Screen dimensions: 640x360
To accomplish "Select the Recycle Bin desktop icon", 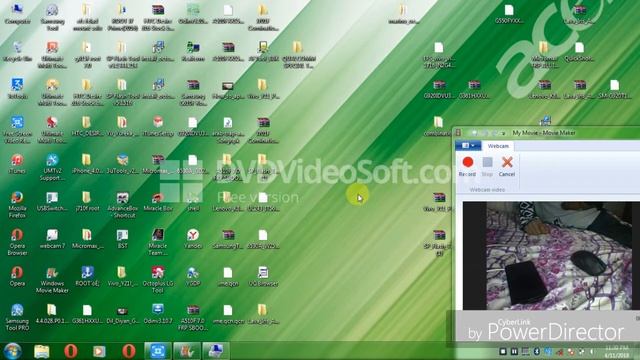I will [17, 51].
